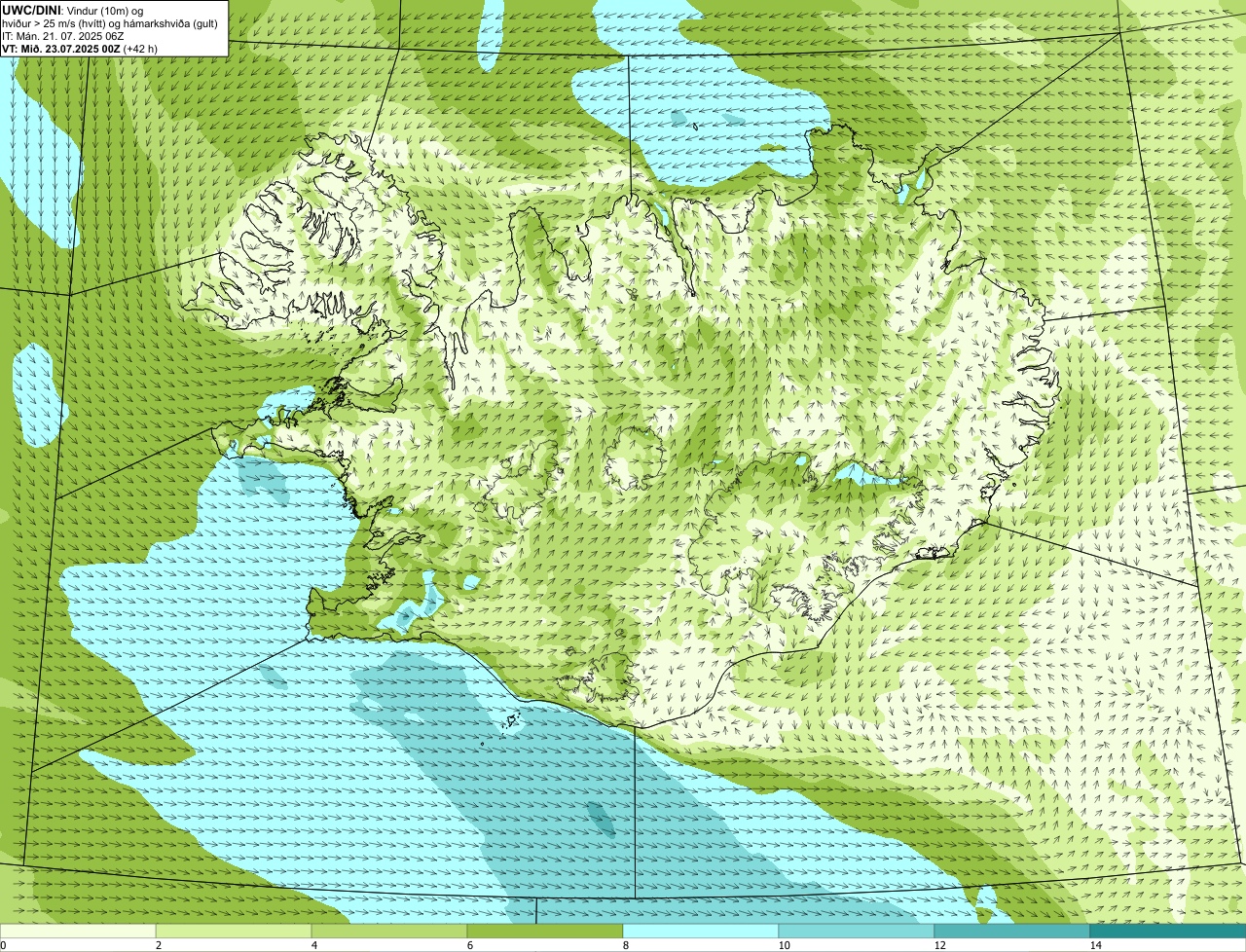1246x952 pixels.
Task: Click the "UWC/DINI: Vindur (10m) og" title line
Action: click(x=73, y=11)
